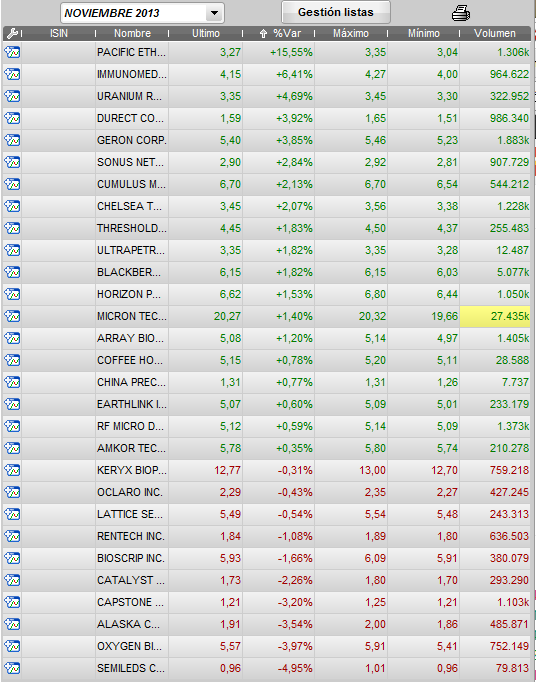
Task: Sort by Nombre column header
Action: (x=132, y=33)
